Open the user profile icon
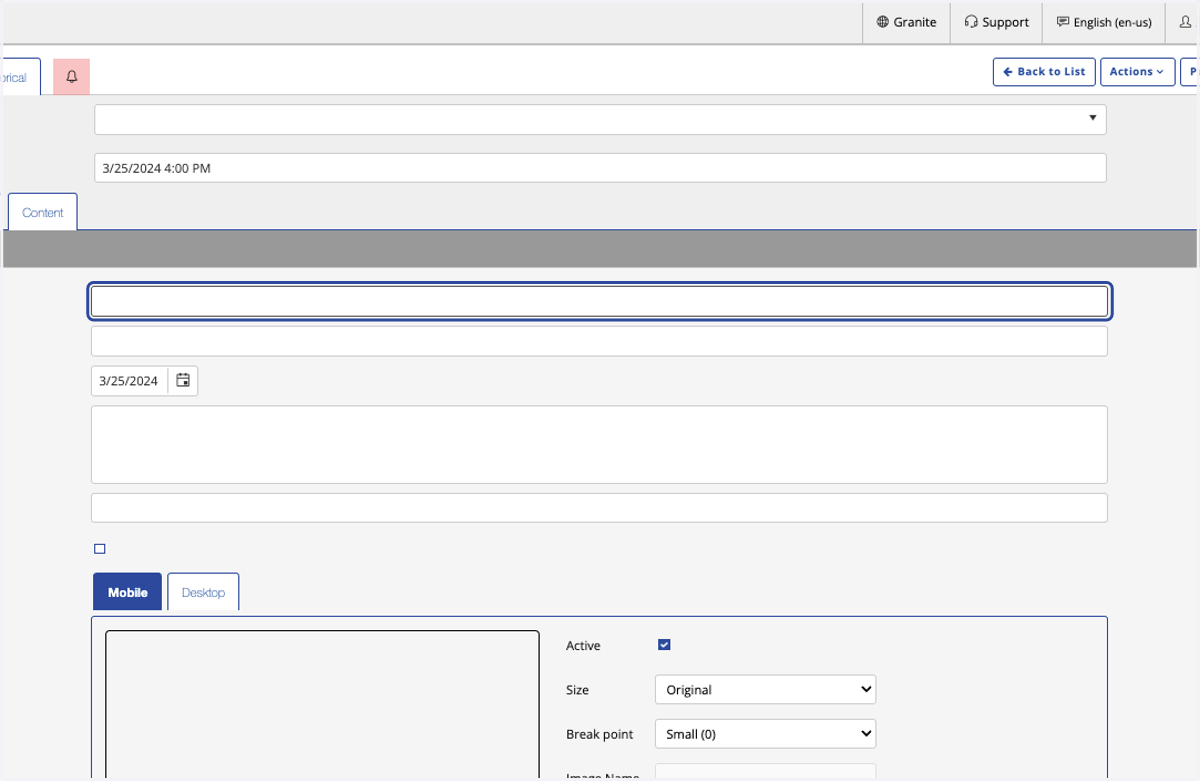 coord(1185,22)
